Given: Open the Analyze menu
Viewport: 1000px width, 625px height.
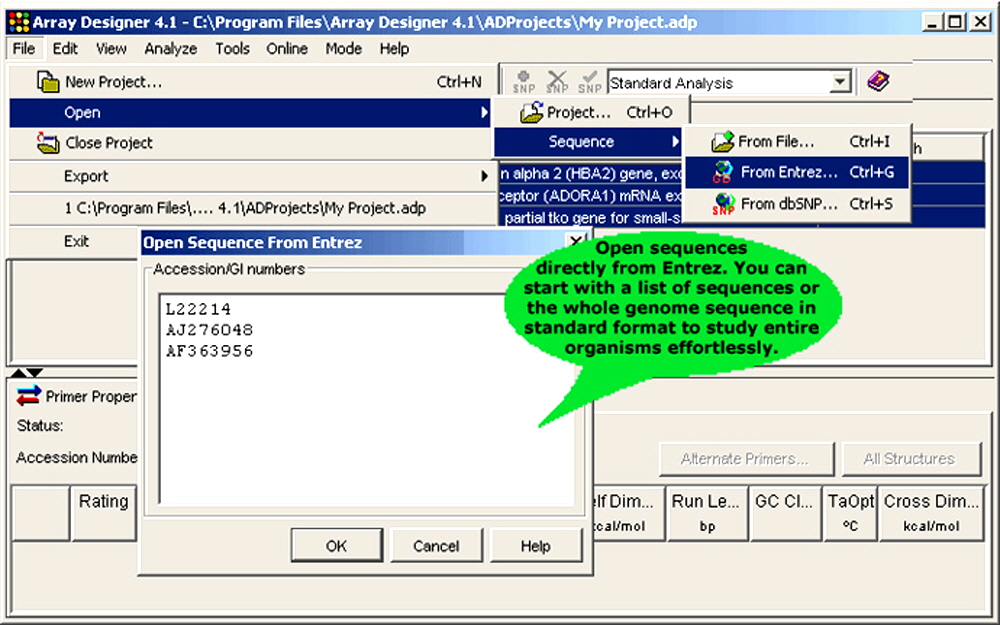Looking at the screenshot, I should (x=170, y=48).
